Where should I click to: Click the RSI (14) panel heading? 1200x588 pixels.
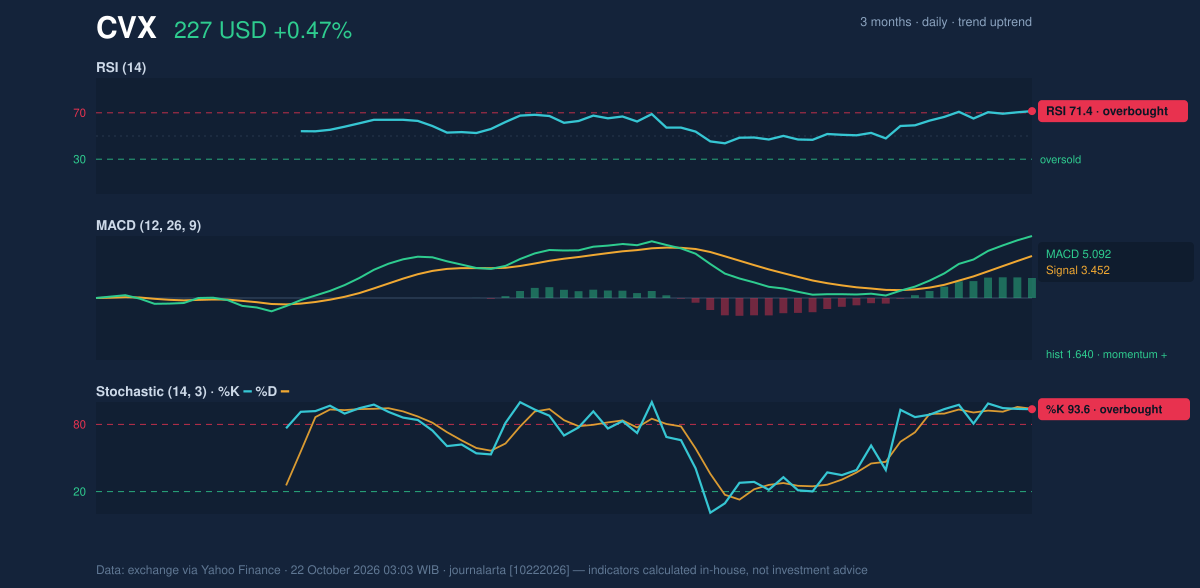(122, 68)
